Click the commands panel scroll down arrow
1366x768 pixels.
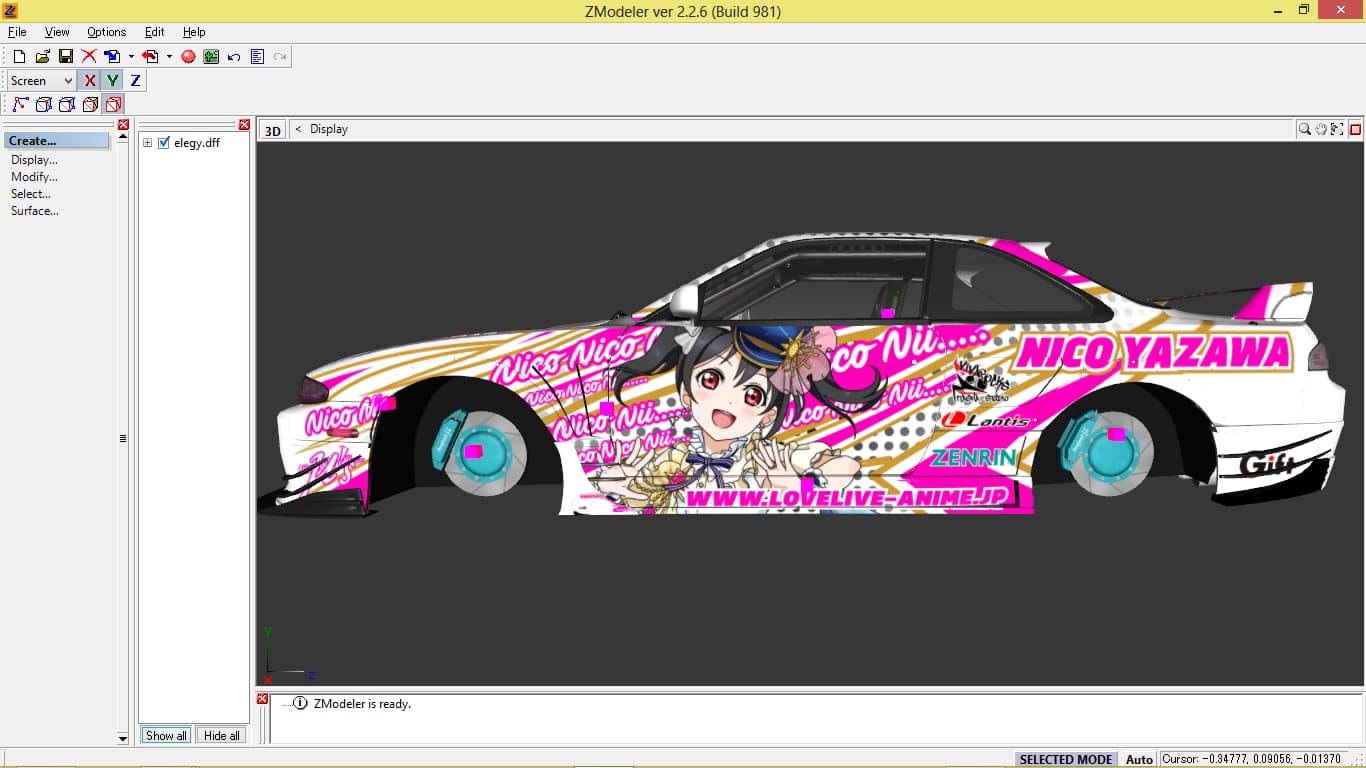tap(123, 739)
